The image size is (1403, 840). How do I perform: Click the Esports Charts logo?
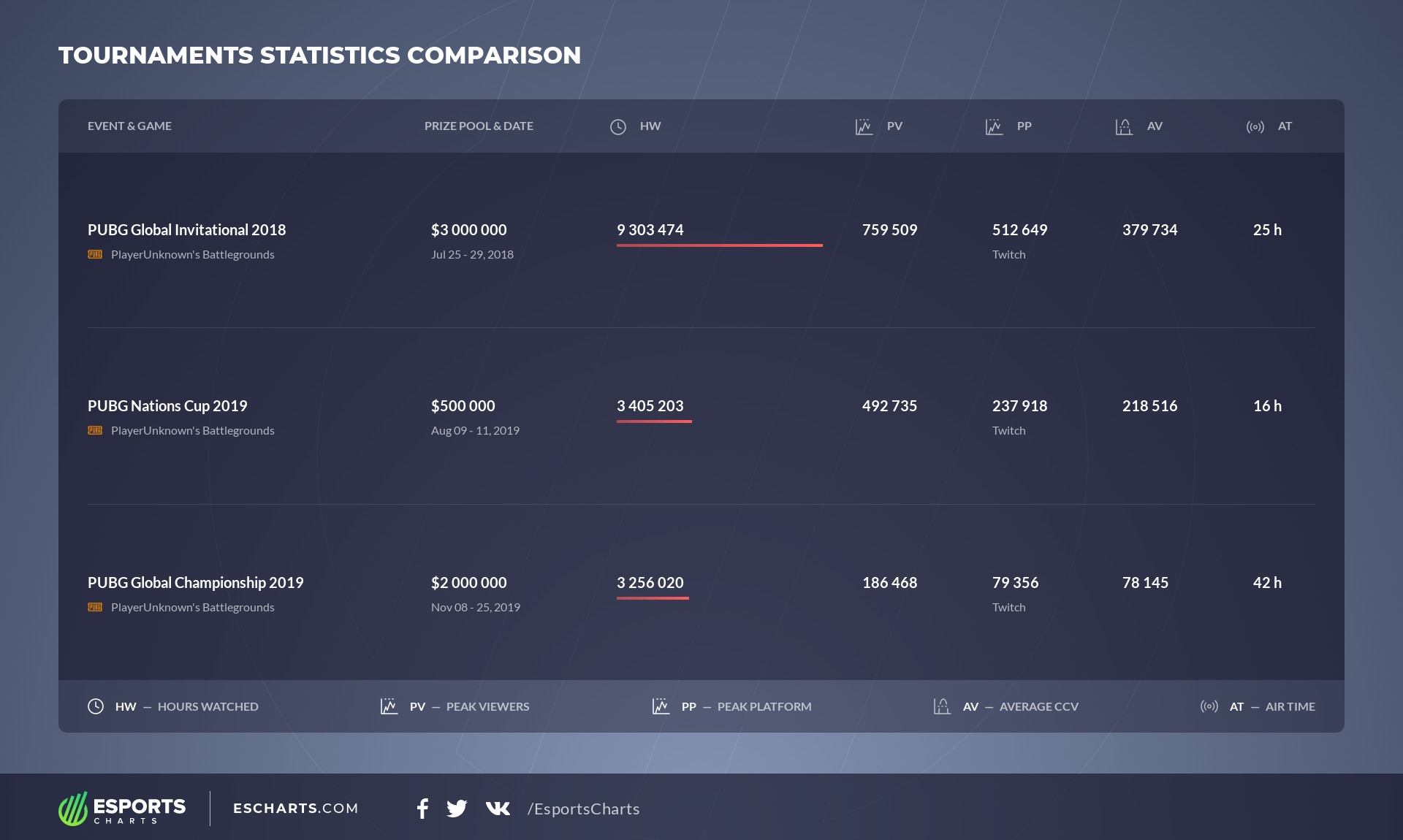point(122,809)
